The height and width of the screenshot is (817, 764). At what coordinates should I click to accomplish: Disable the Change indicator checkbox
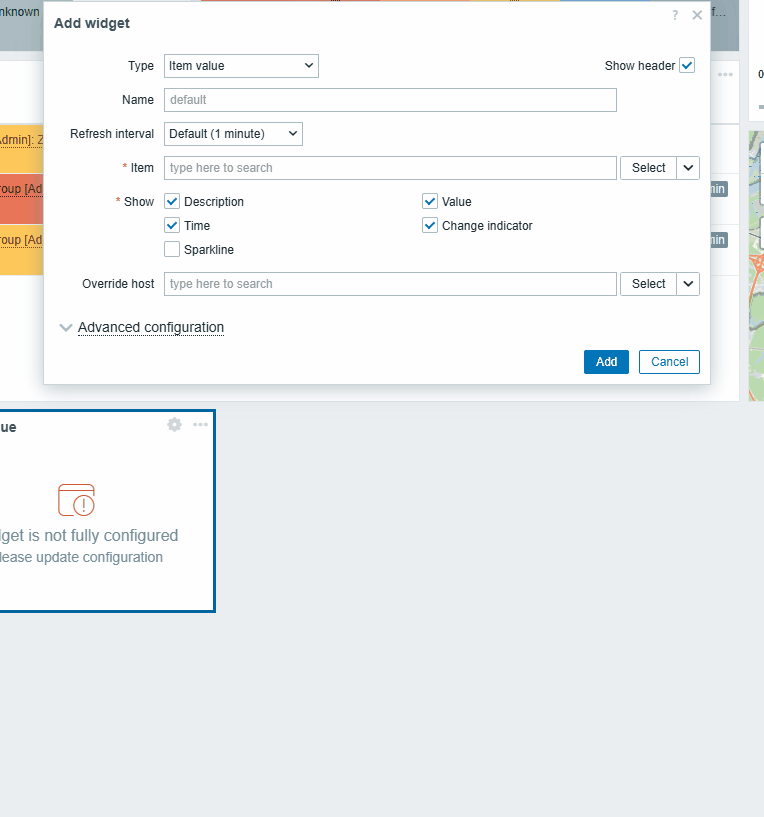pos(430,226)
